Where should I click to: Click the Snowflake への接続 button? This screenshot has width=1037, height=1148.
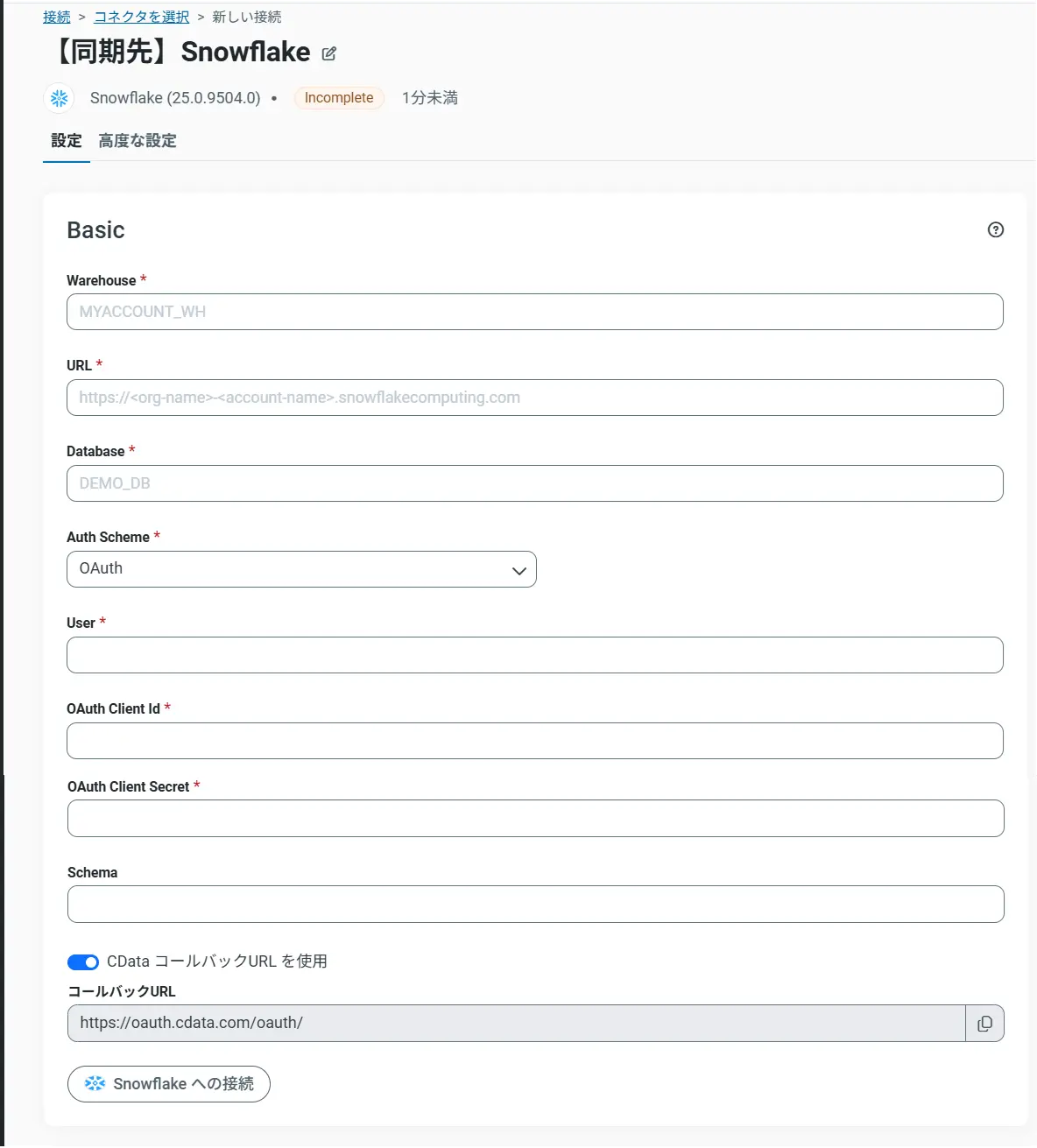(x=169, y=1084)
